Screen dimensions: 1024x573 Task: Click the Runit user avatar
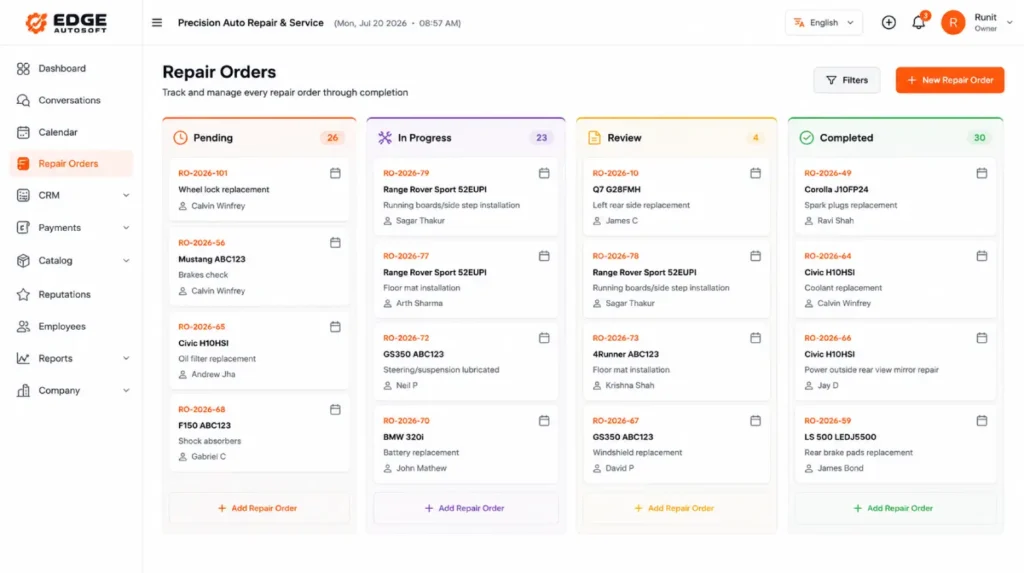[x=953, y=23]
